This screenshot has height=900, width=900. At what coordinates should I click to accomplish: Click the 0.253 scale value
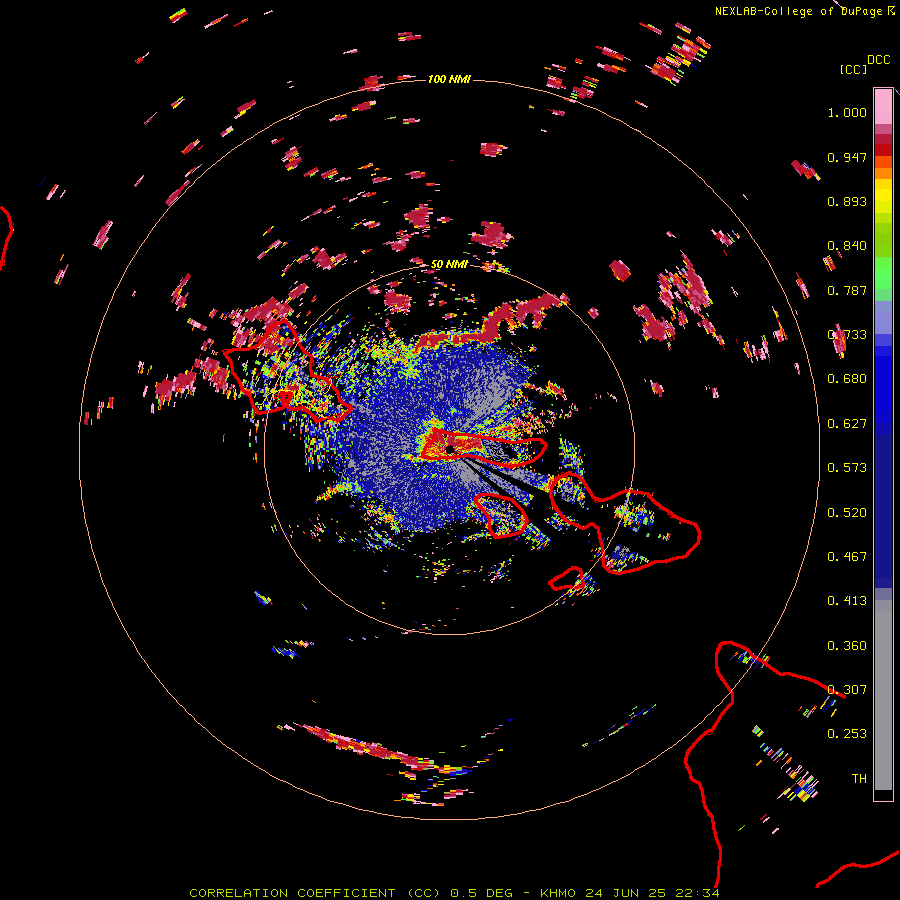[x=847, y=734]
